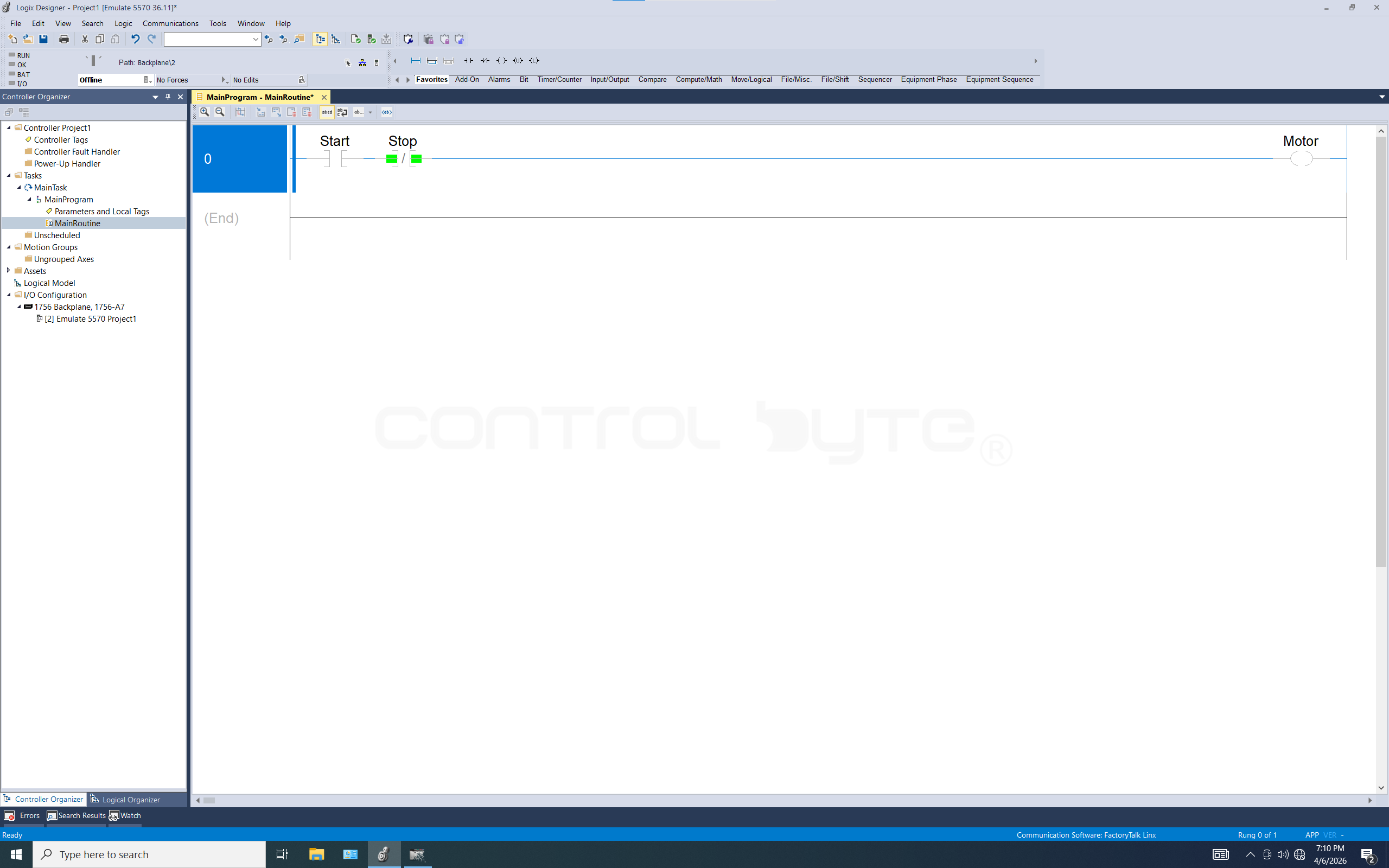Image resolution: width=1389 pixels, height=868 pixels.
Task: Insert an Output Unlatch instruction
Action: pos(518,61)
